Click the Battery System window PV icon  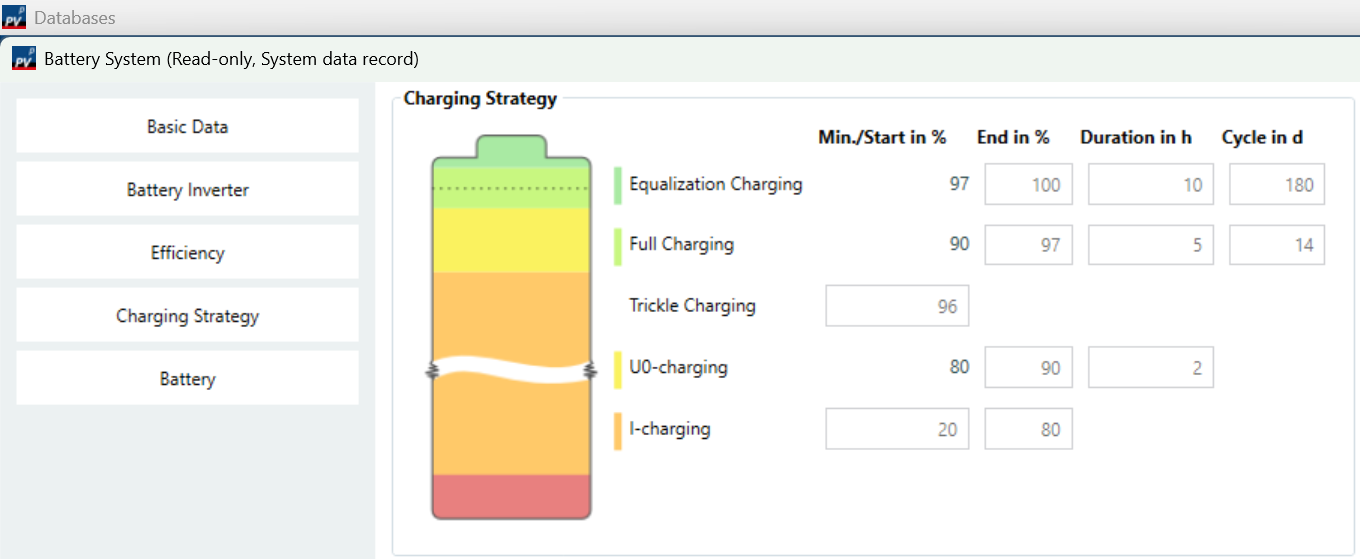(x=24, y=59)
